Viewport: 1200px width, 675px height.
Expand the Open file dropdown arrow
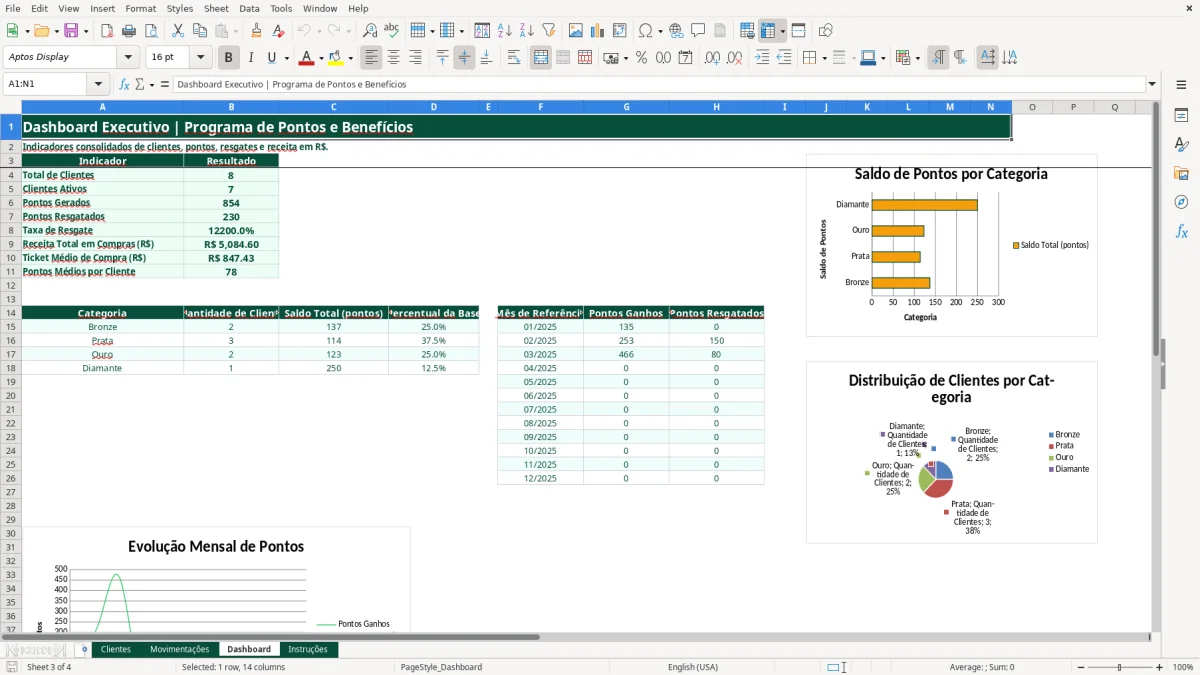pyautogui.click(x=54, y=31)
